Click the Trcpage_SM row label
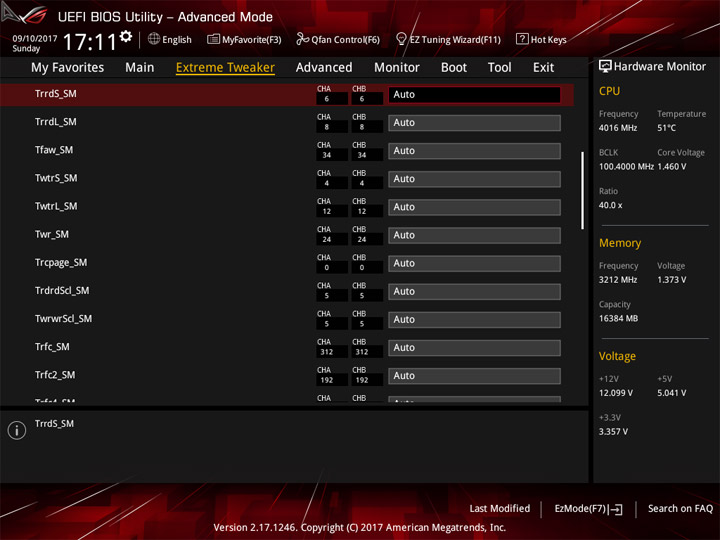Screen dimensions: 720x540 pos(61,263)
